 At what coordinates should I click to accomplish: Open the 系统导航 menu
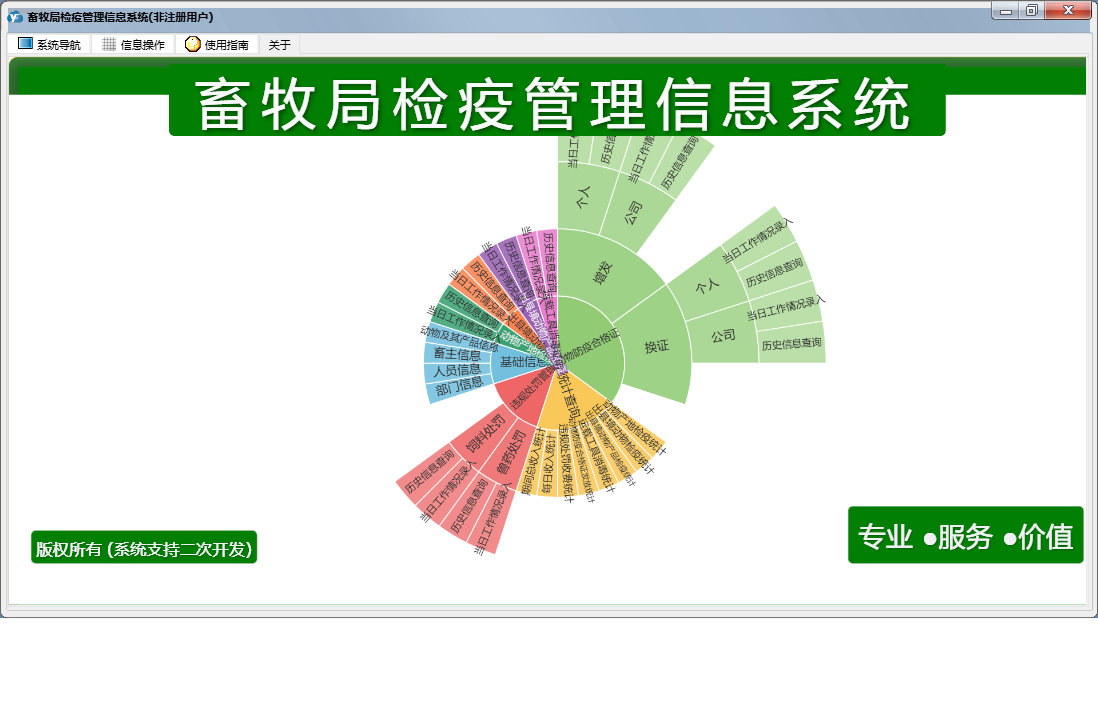[x=49, y=45]
